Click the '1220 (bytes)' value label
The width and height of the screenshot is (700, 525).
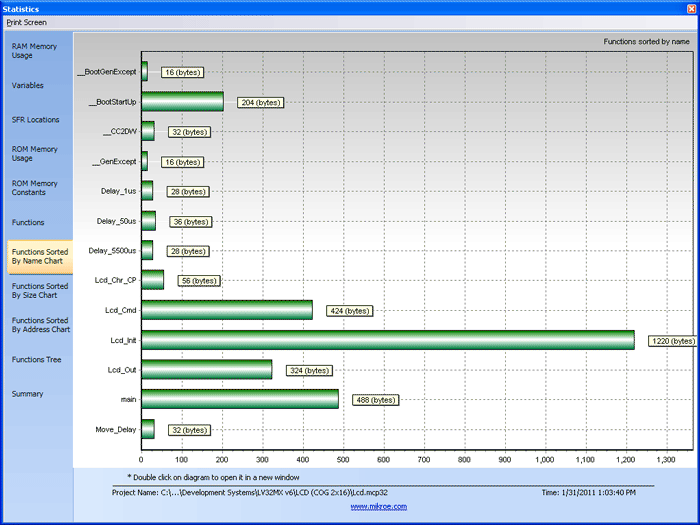673,341
